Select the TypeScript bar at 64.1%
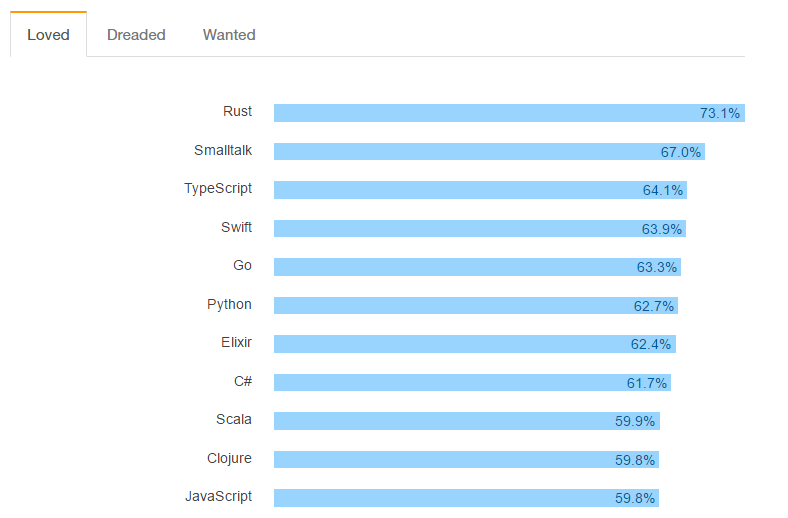 [480, 190]
